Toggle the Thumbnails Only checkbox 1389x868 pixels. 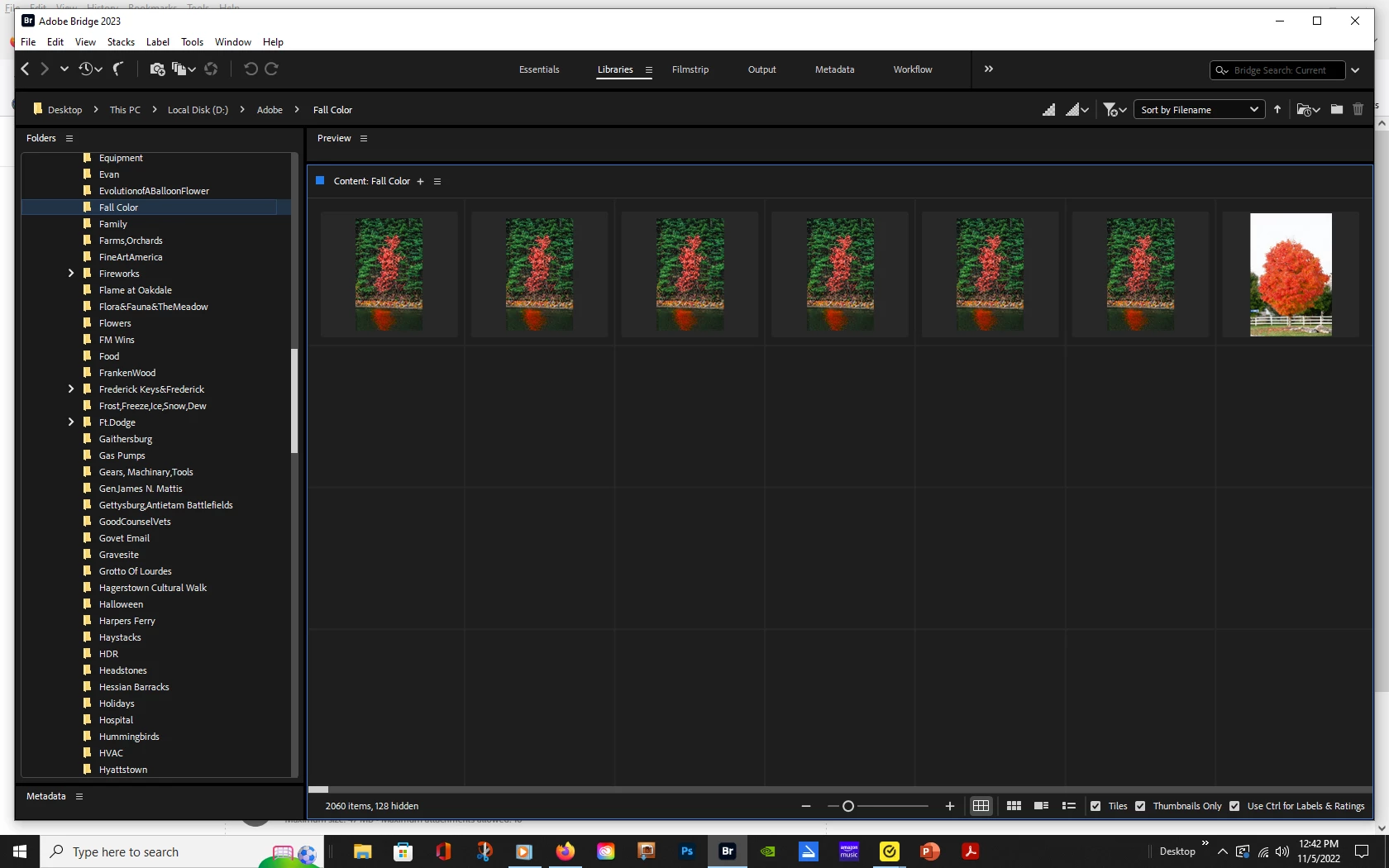1140,806
